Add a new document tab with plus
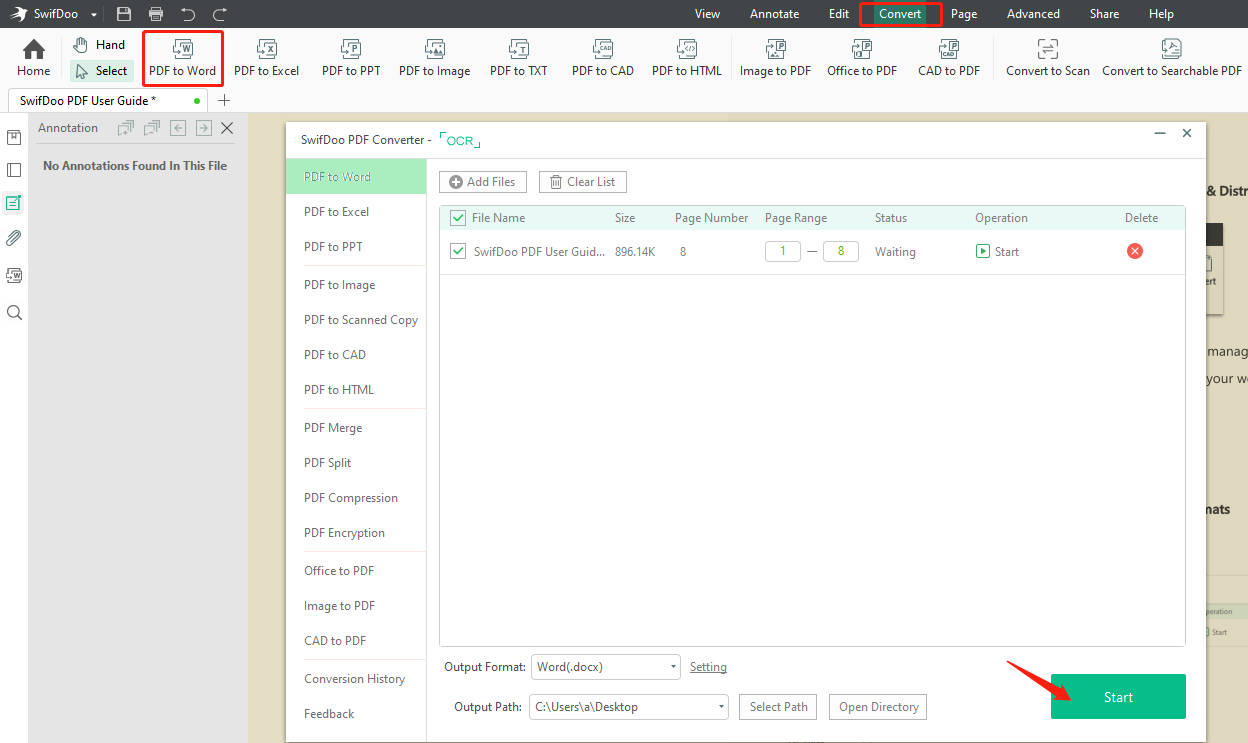This screenshot has height=743, width=1248. pos(224,100)
